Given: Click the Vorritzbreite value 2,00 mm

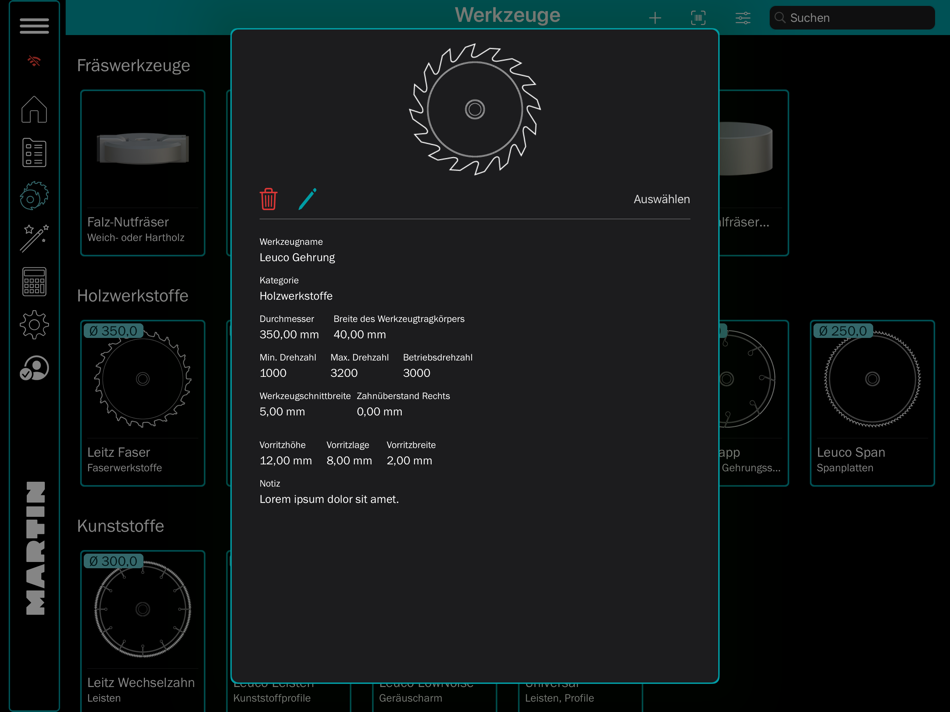Looking at the screenshot, I should click(x=410, y=461).
